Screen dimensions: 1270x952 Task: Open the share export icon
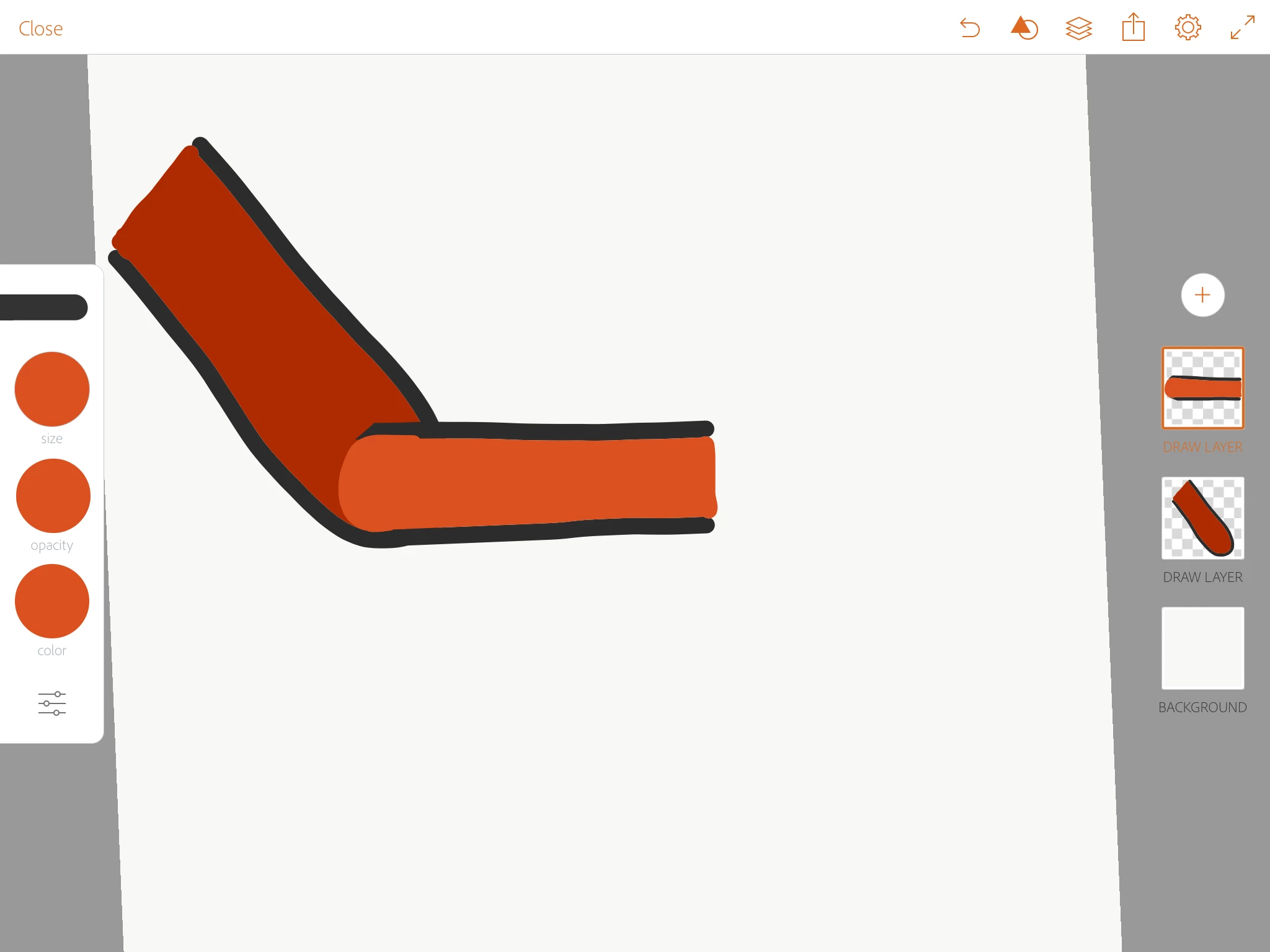pyautogui.click(x=1133, y=29)
